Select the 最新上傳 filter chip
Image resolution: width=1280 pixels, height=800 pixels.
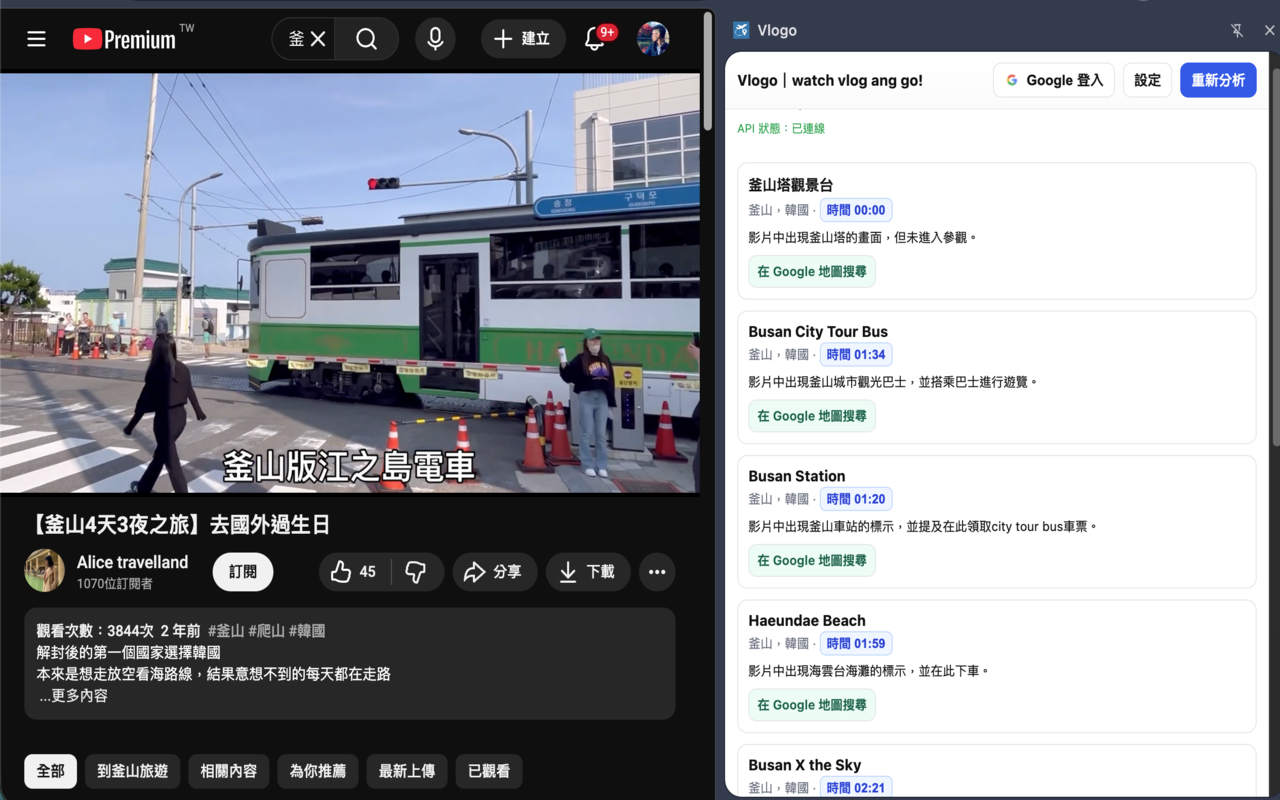406,771
